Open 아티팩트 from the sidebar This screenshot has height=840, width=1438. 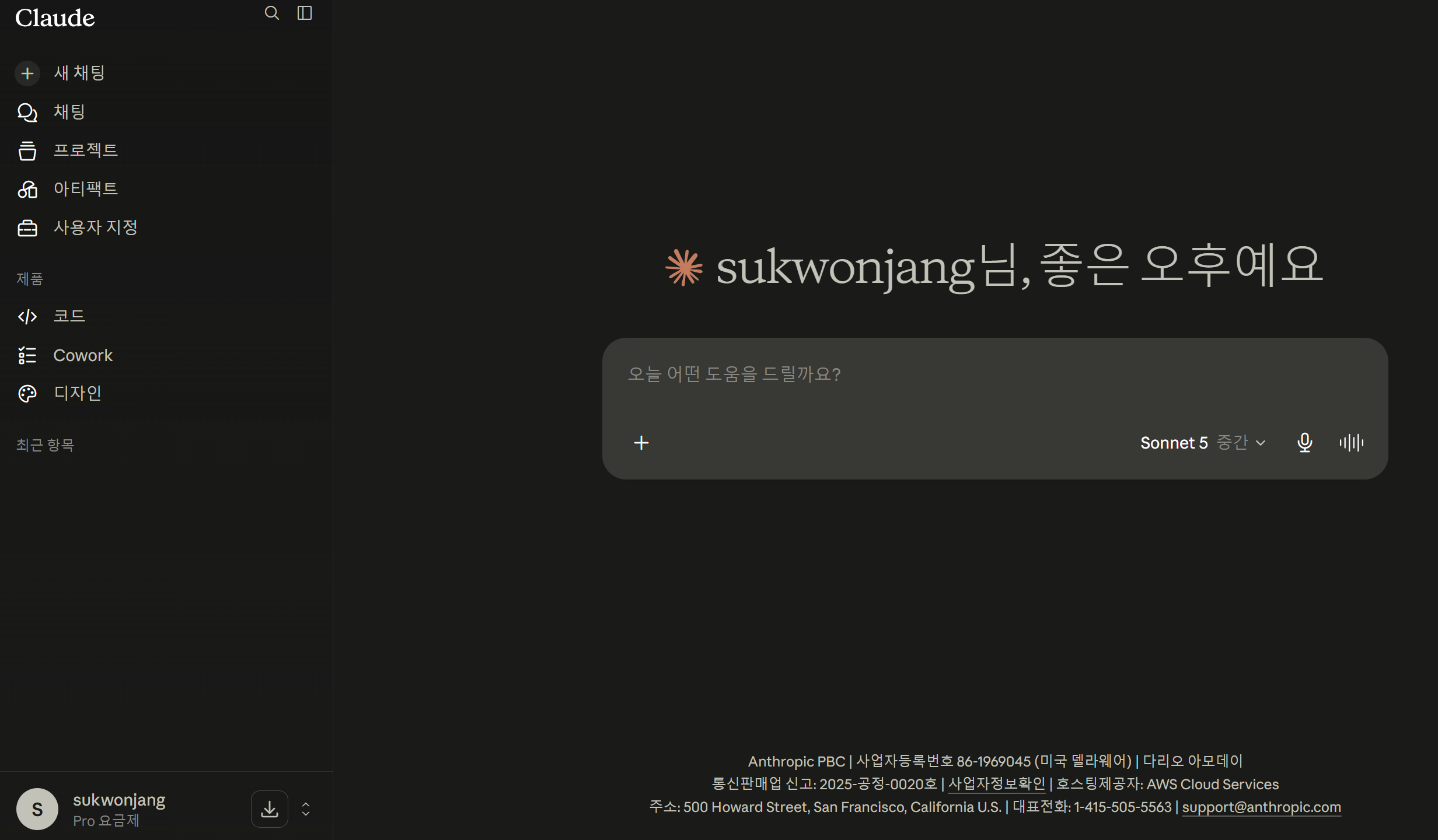pos(86,188)
